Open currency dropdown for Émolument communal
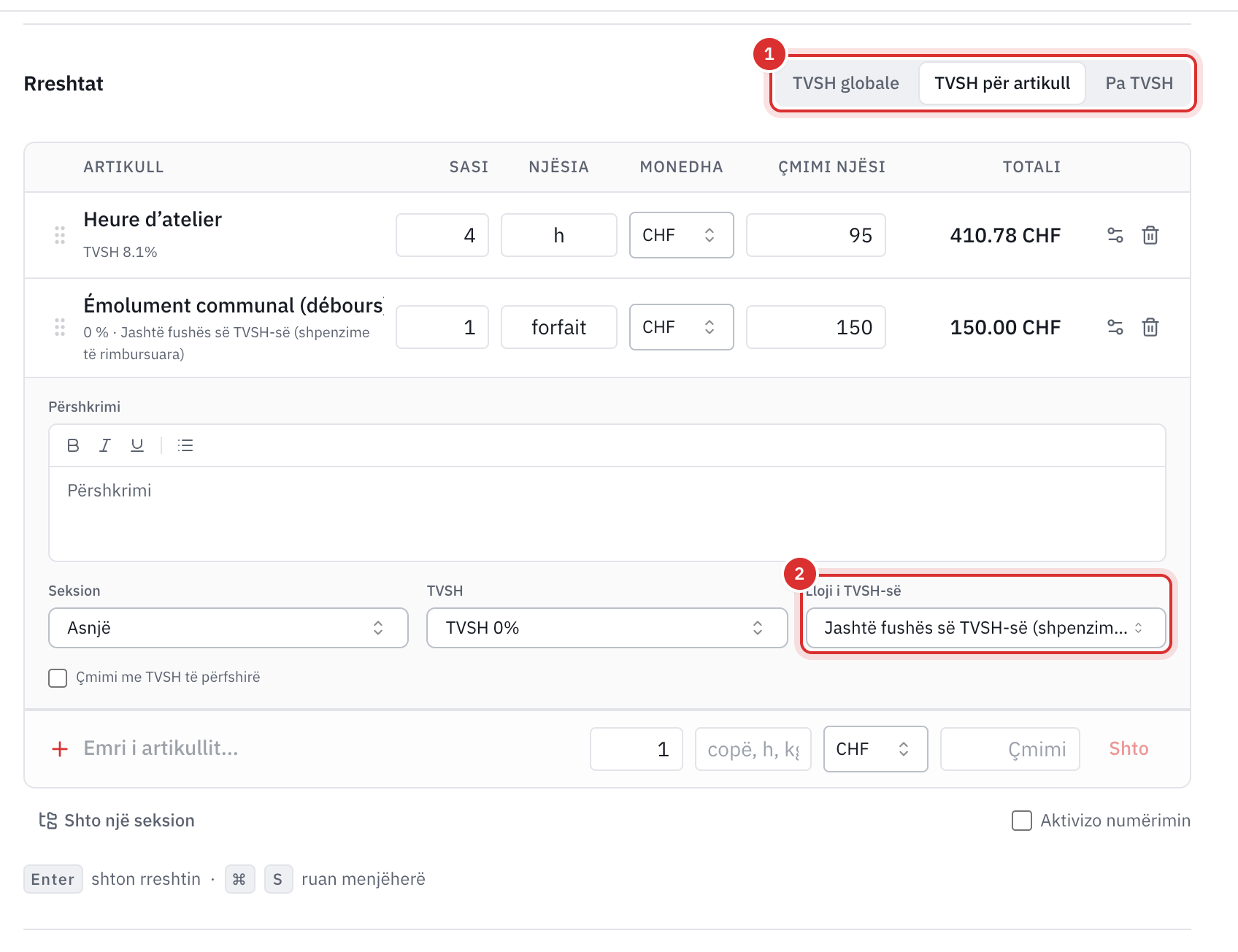1238x952 pixels. coord(682,327)
